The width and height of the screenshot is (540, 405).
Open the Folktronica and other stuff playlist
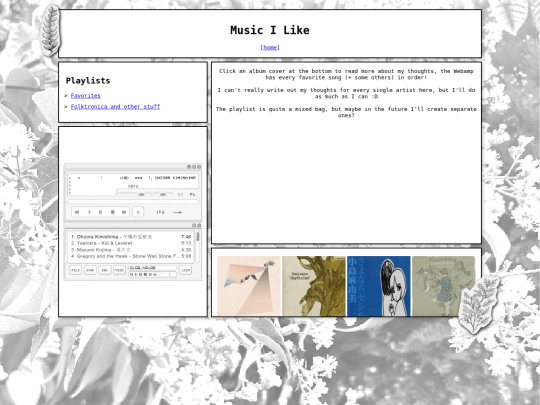(x=115, y=106)
